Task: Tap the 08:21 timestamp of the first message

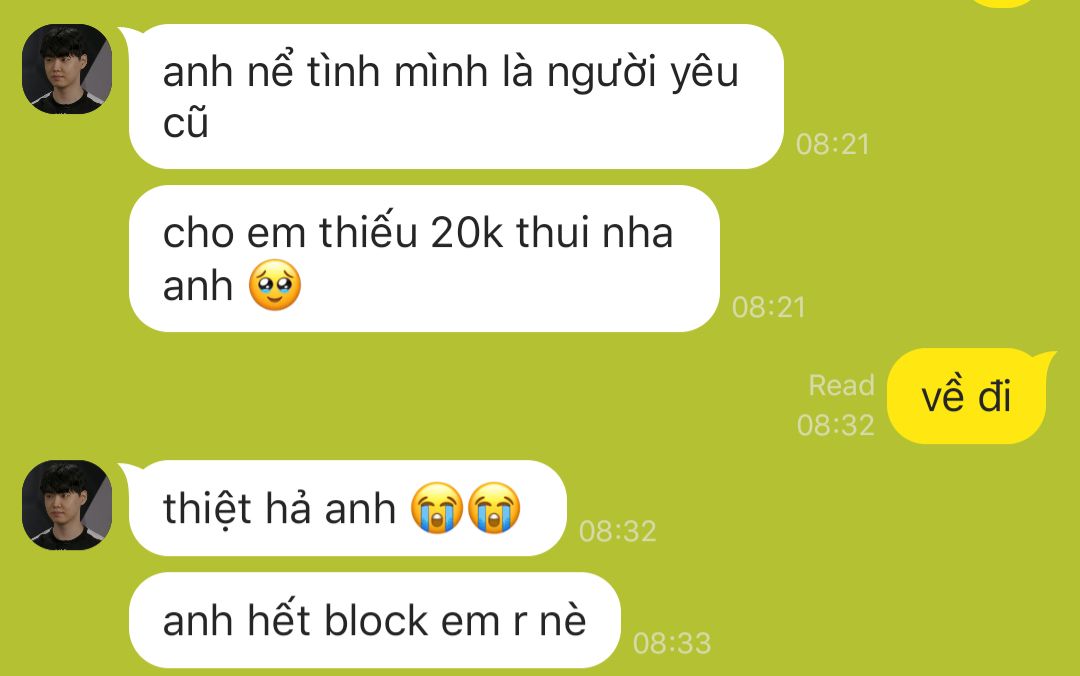Action: 833,144
